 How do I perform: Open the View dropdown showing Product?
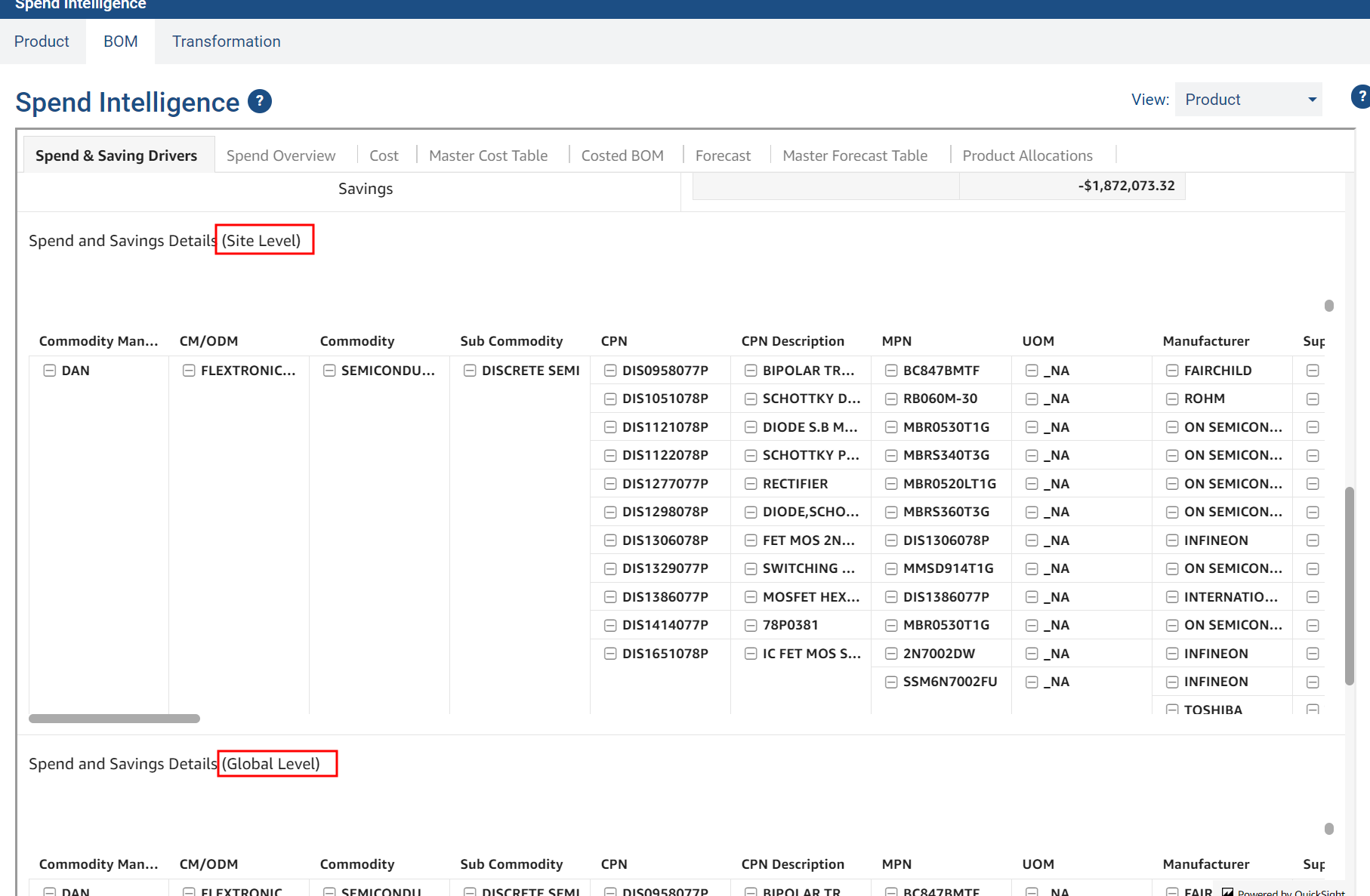[x=1248, y=100]
